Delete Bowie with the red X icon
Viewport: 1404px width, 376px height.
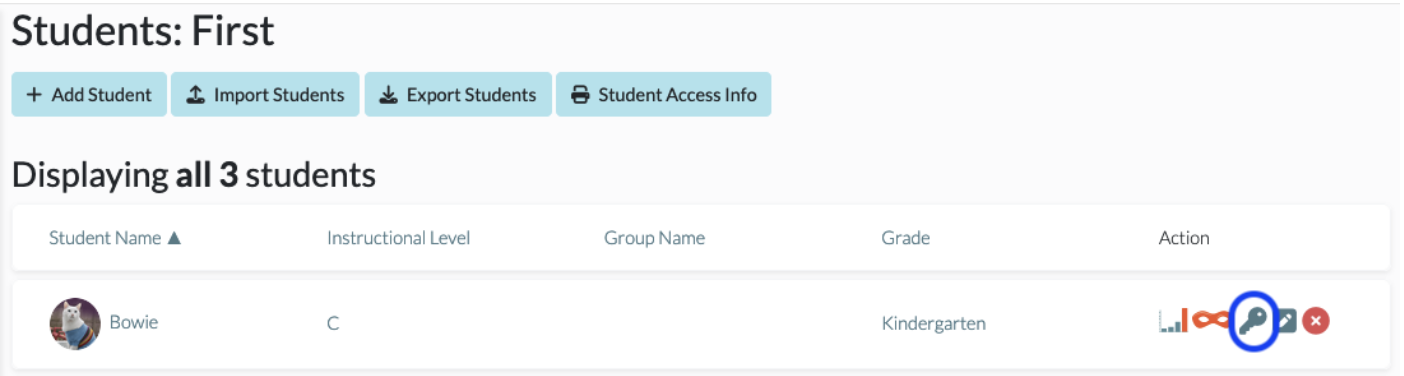1316,322
